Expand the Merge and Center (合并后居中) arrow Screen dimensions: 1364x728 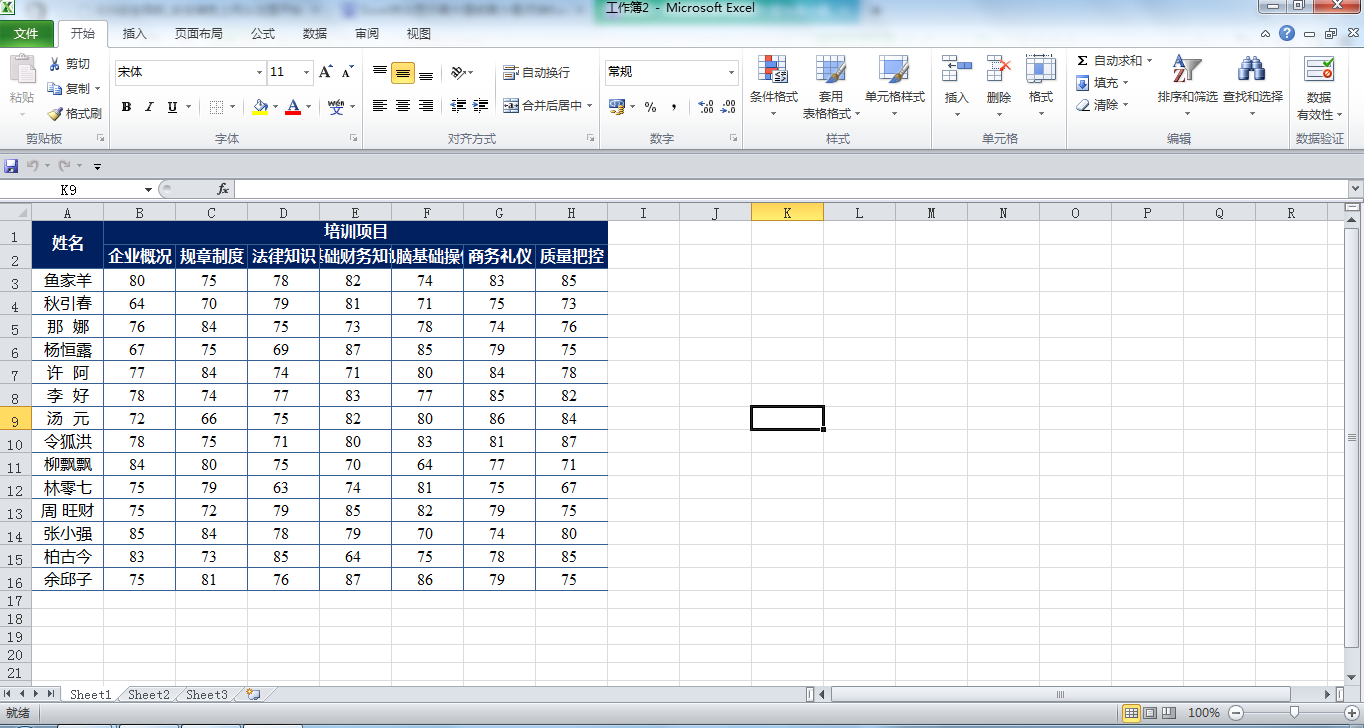[590, 105]
